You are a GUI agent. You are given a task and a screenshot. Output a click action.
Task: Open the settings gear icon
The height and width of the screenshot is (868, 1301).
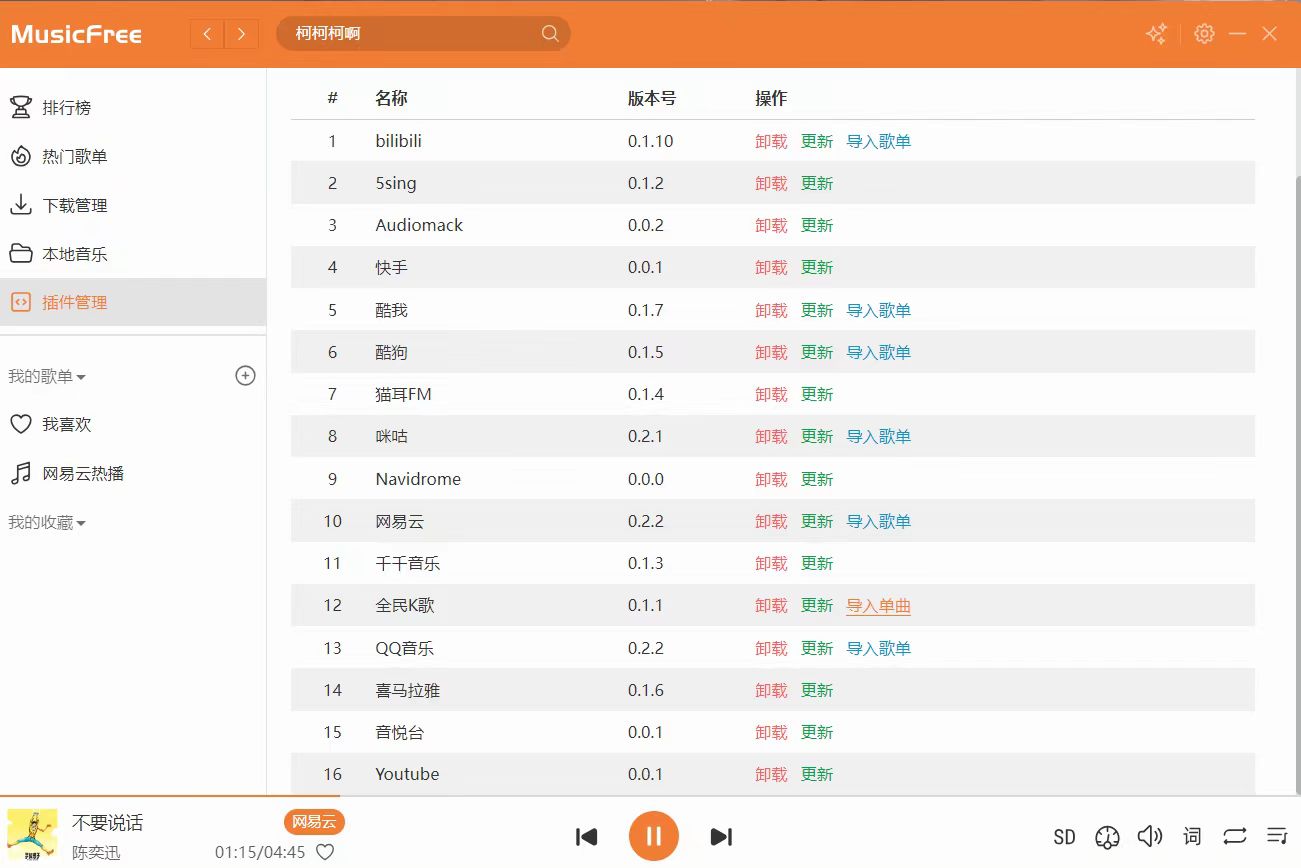click(x=1204, y=34)
